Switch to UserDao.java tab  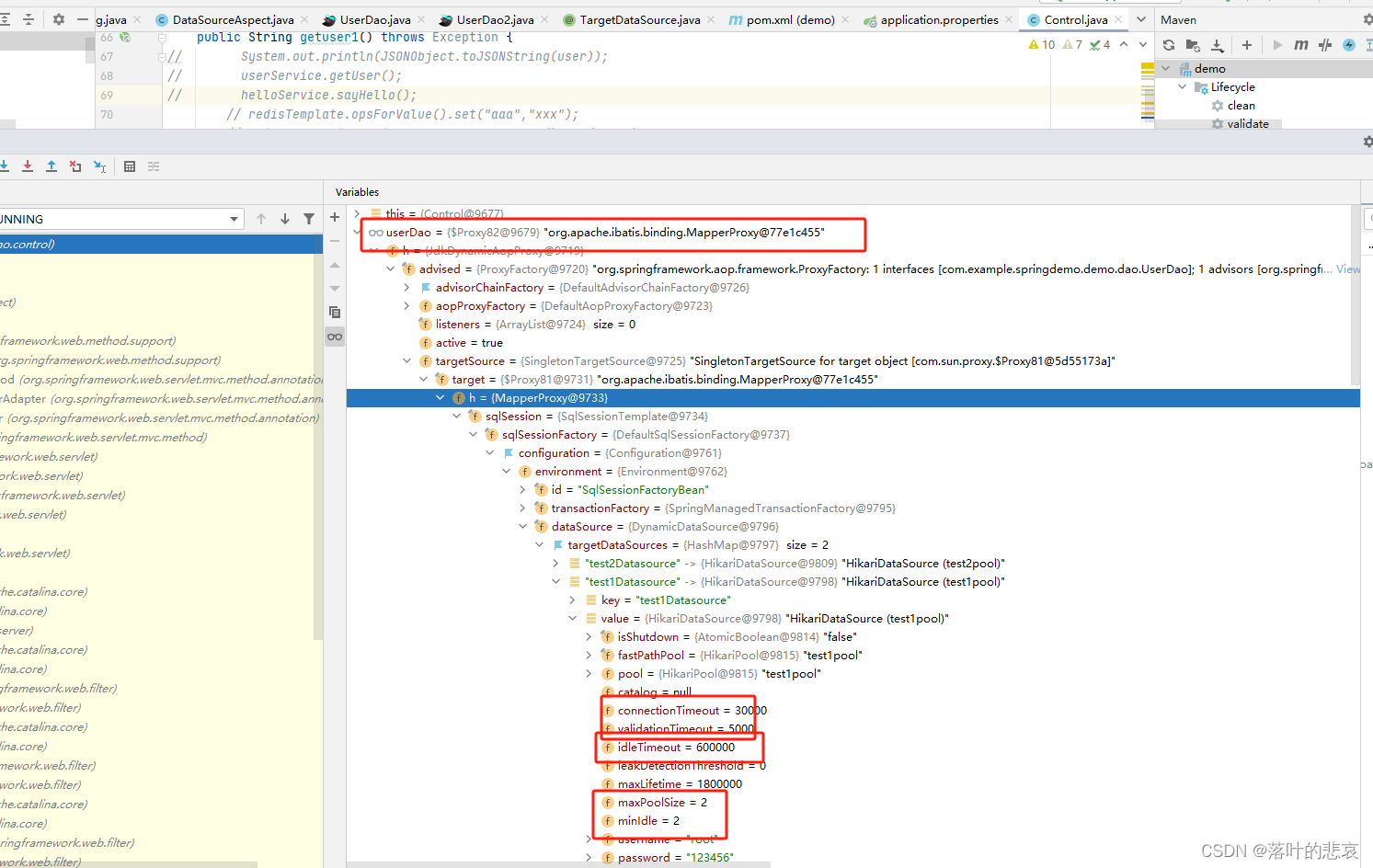click(375, 19)
